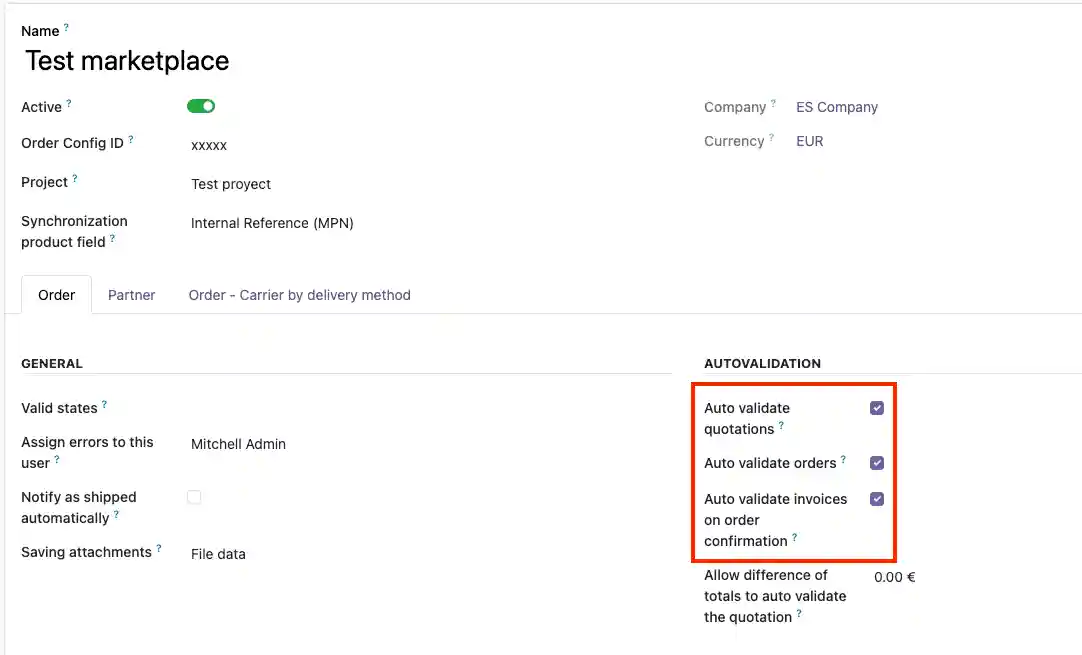Open Order - Carrier by delivery method tab
The height and width of the screenshot is (655, 1082).
(x=299, y=295)
